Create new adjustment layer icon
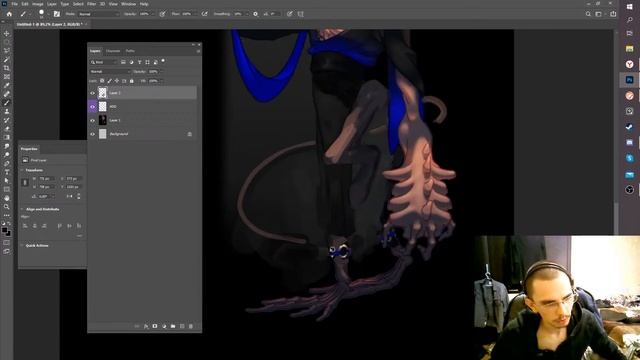640x360 pixels. pos(164,326)
